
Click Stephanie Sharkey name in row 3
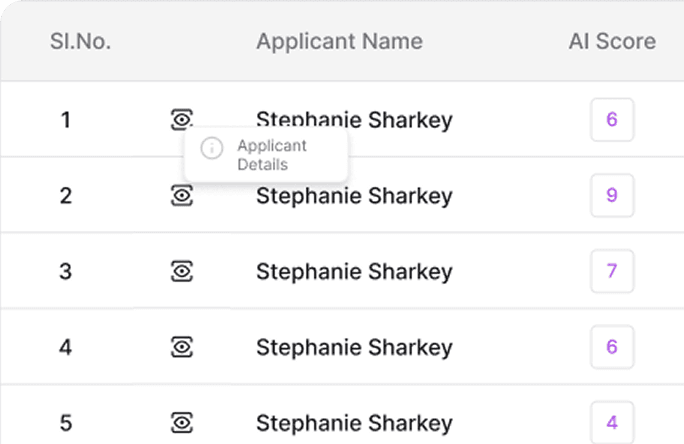[354, 271]
